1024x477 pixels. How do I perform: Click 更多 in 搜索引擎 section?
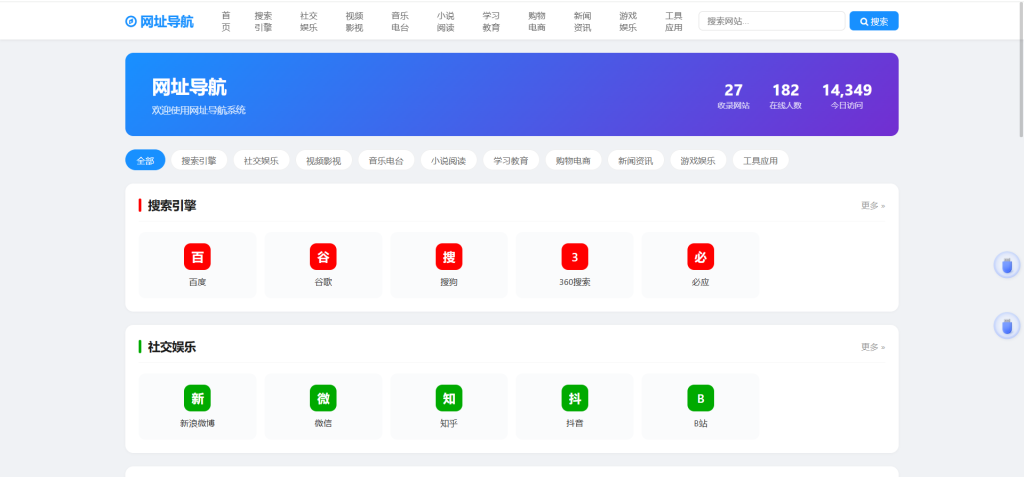tap(873, 205)
